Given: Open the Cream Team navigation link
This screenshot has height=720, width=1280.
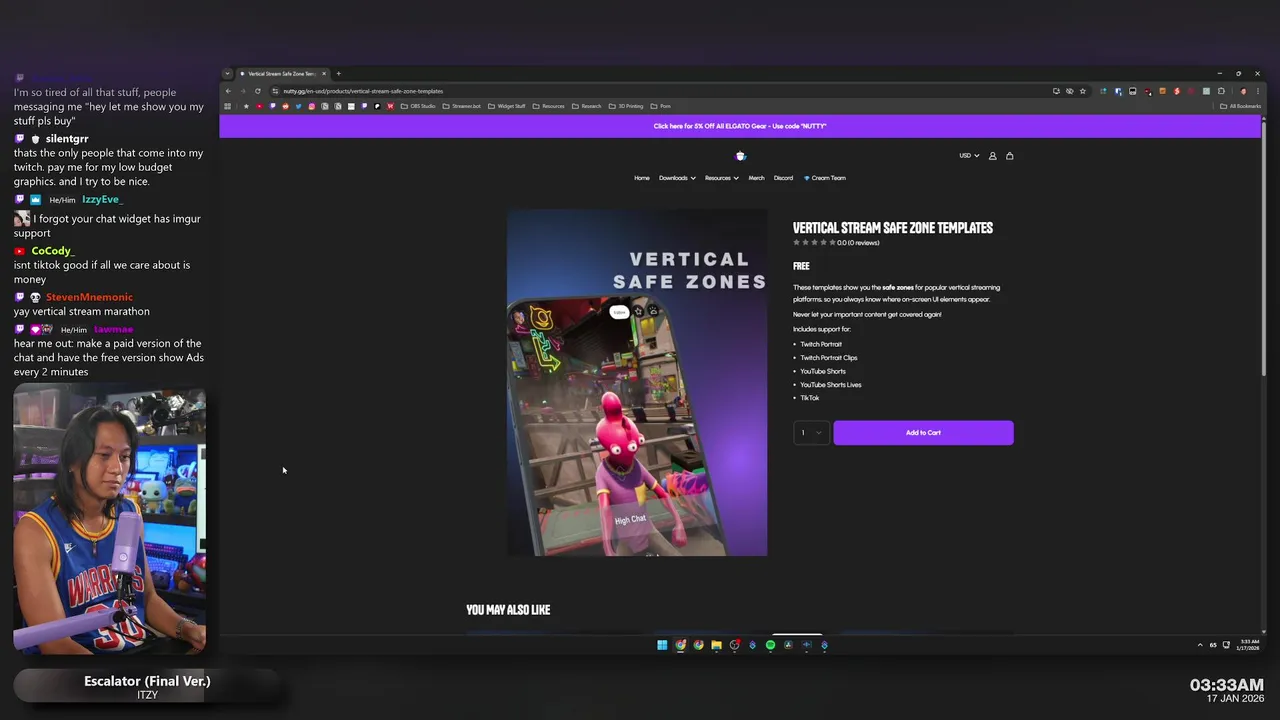Looking at the screenshot, I should pos(825,178).
